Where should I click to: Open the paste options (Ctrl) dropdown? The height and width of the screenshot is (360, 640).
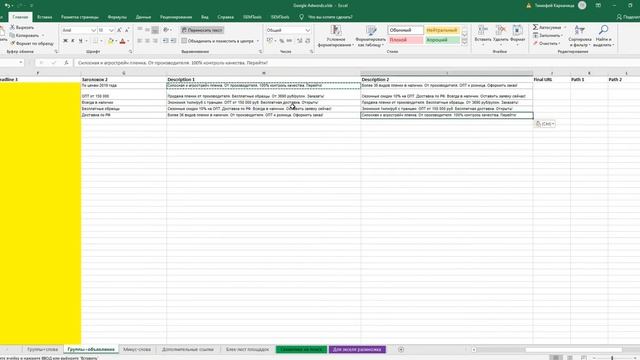coord(545,124)
